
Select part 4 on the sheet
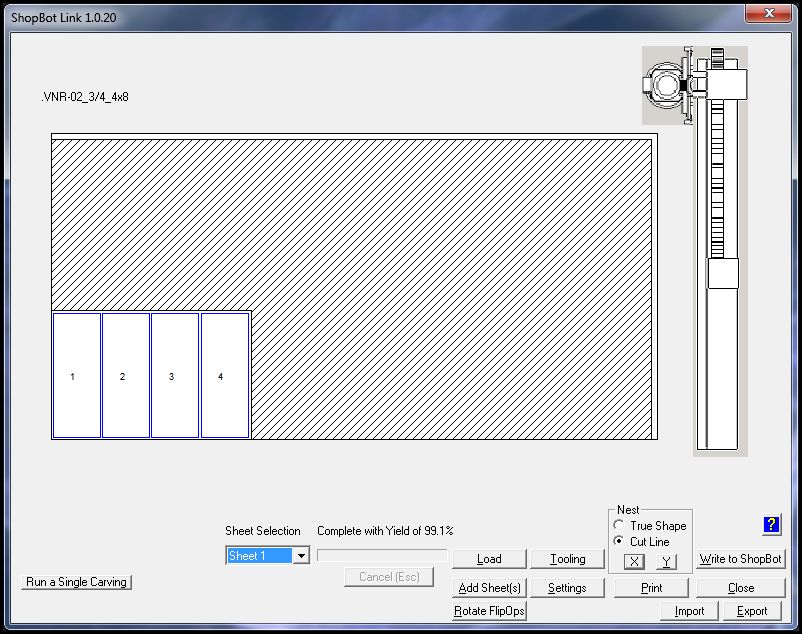pos(224,376)
